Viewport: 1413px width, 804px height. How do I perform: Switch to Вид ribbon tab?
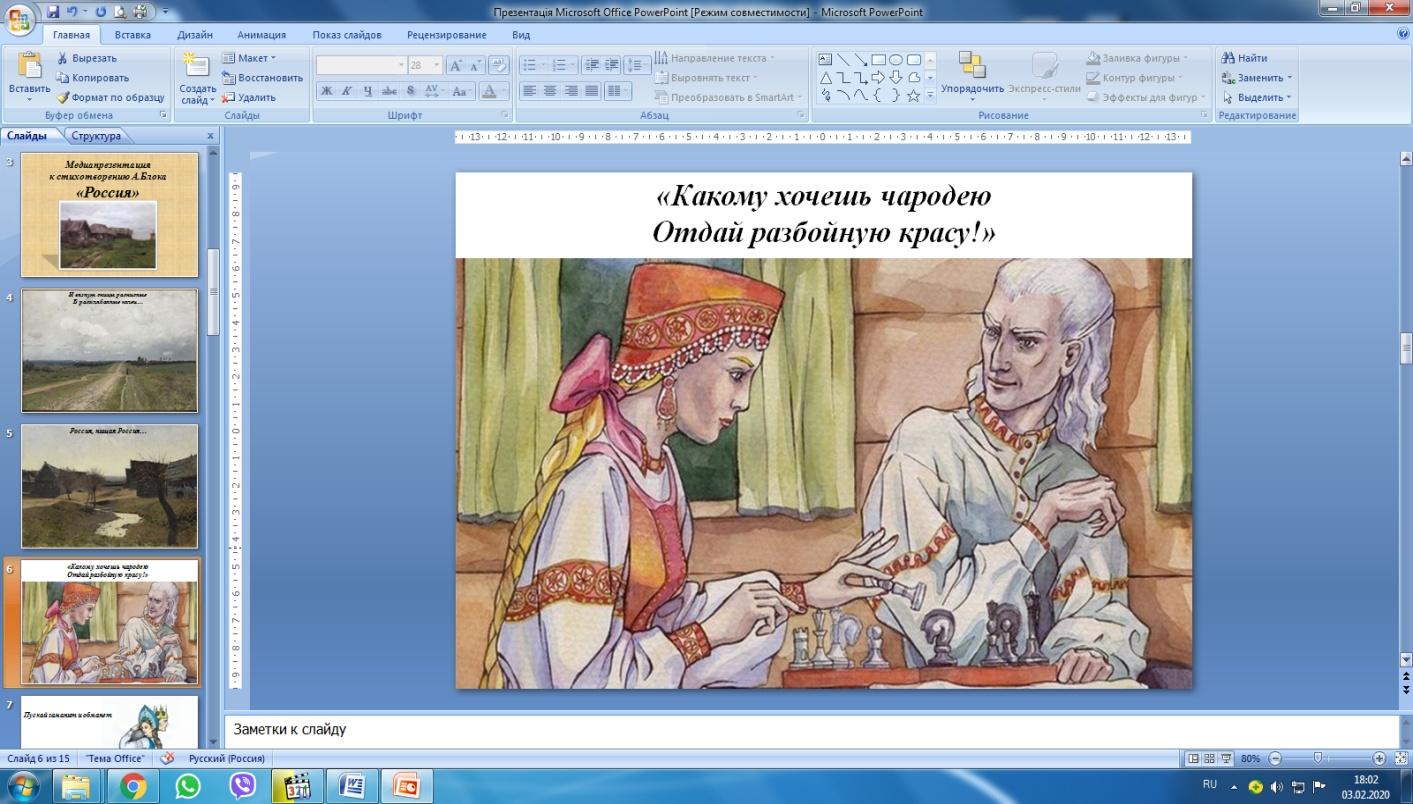coord(521,35)
